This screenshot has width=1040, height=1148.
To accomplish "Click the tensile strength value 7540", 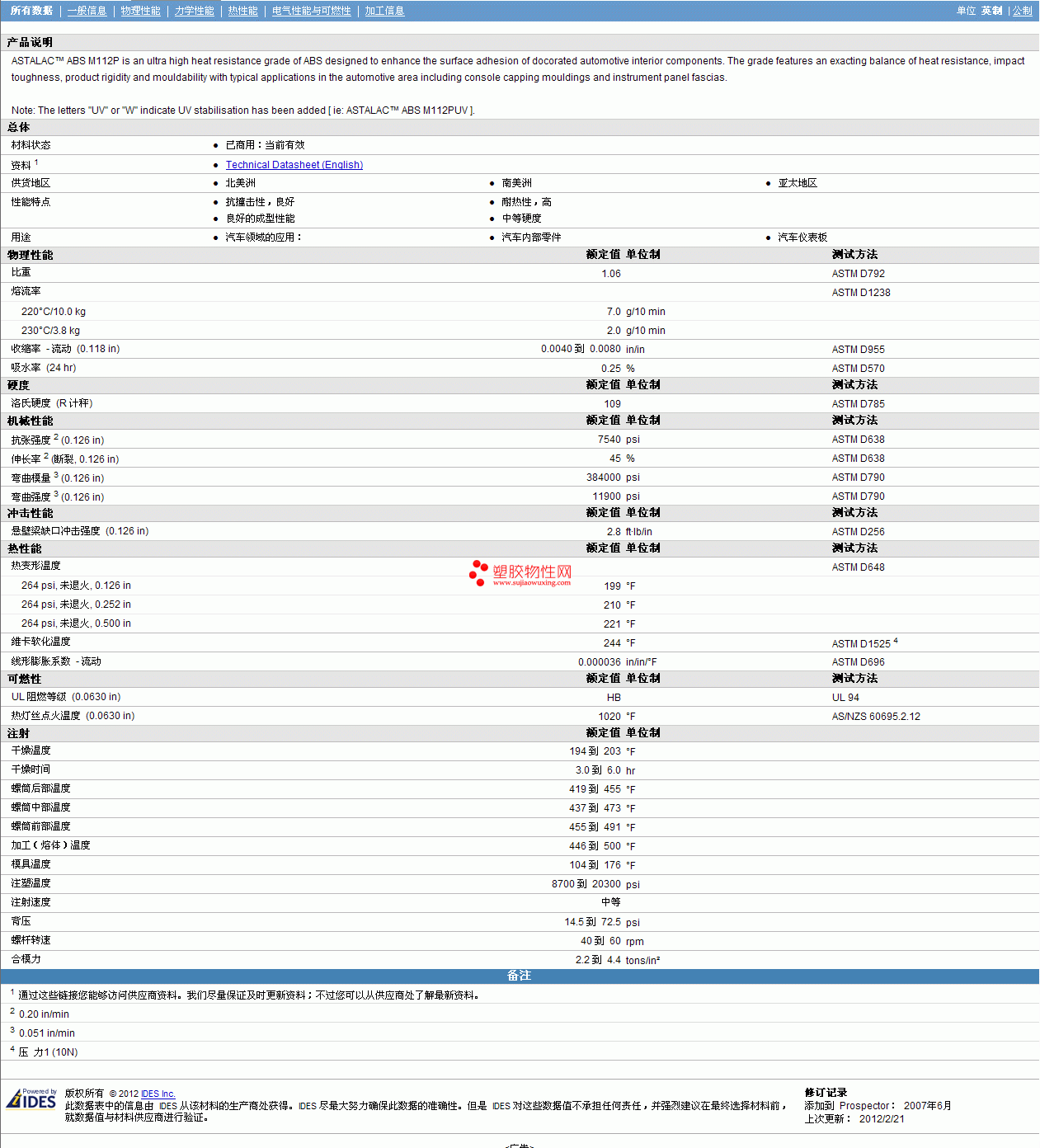I will coord(609,440).
